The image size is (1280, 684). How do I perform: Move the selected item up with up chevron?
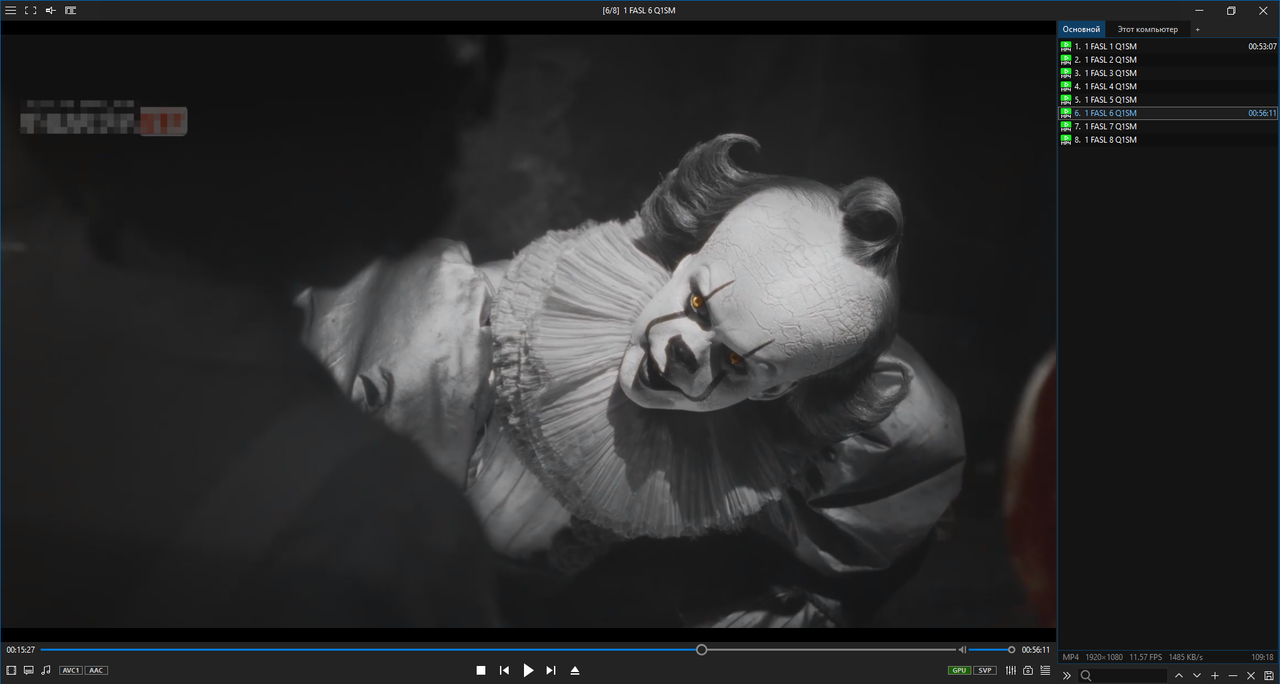point(1178,676)
